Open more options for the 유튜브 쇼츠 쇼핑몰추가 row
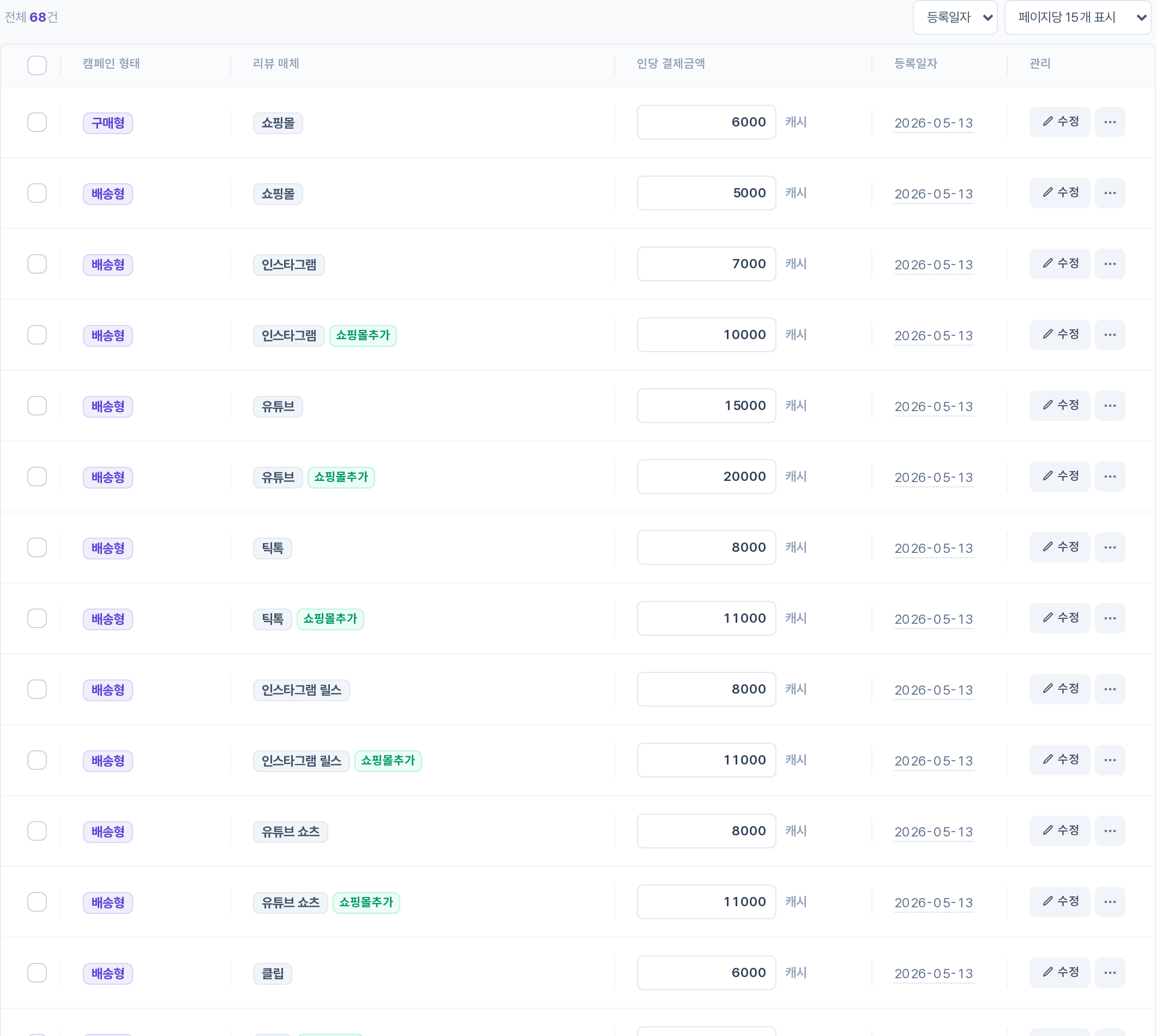The image size is (1156, 1036). coord(1109,902)
